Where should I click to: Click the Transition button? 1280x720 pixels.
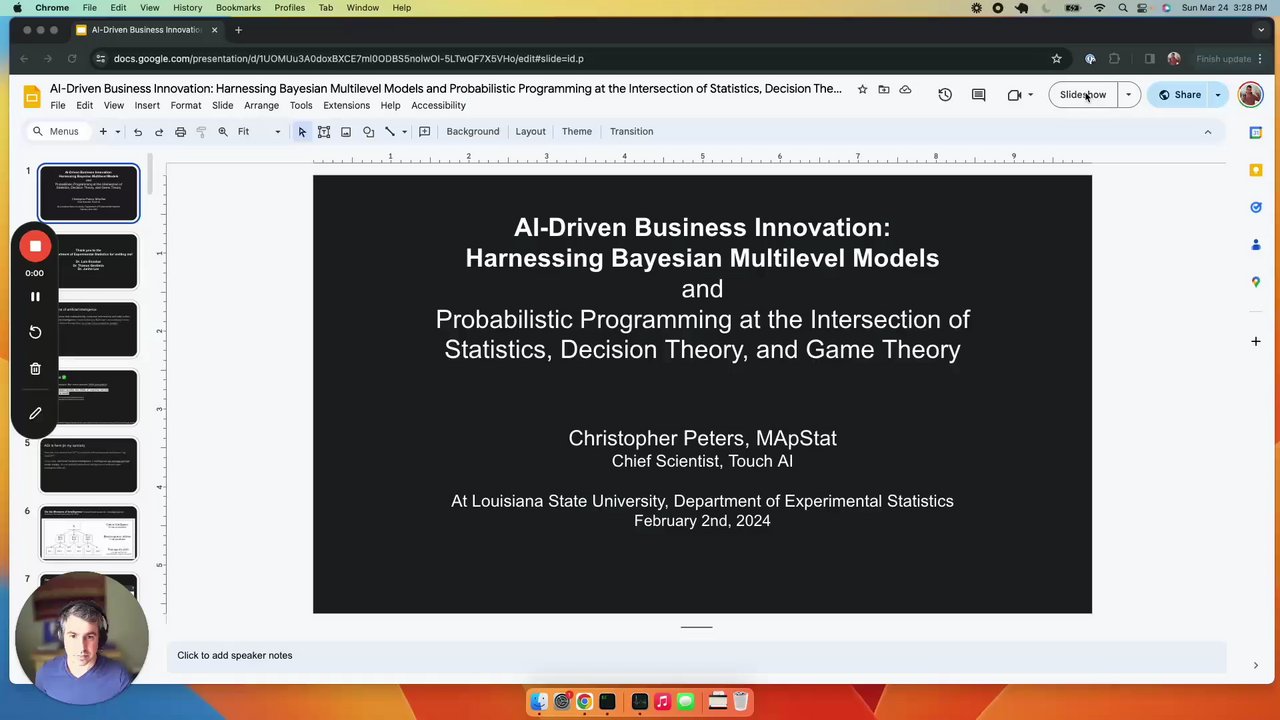(x=631, y=132)
